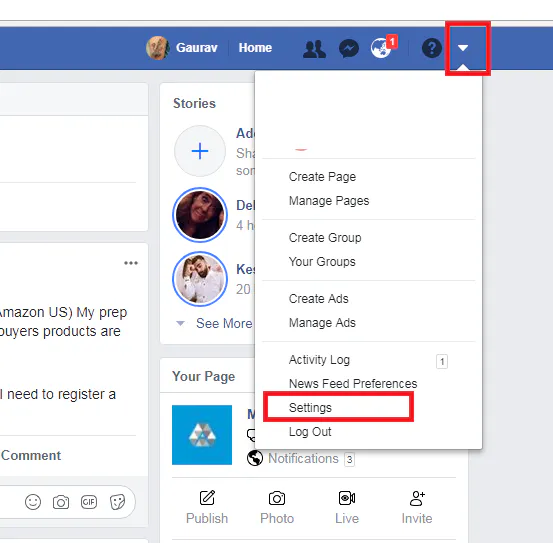The height and width of the screenshot is (543, 553).
Task: Select Create Ads from the menu
Action: 318,299
